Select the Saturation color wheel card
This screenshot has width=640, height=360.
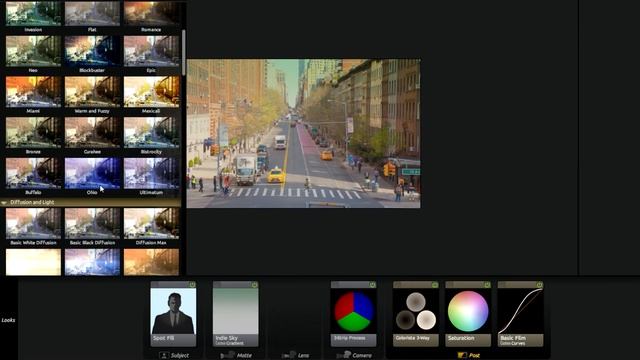(x=468, y=314)
